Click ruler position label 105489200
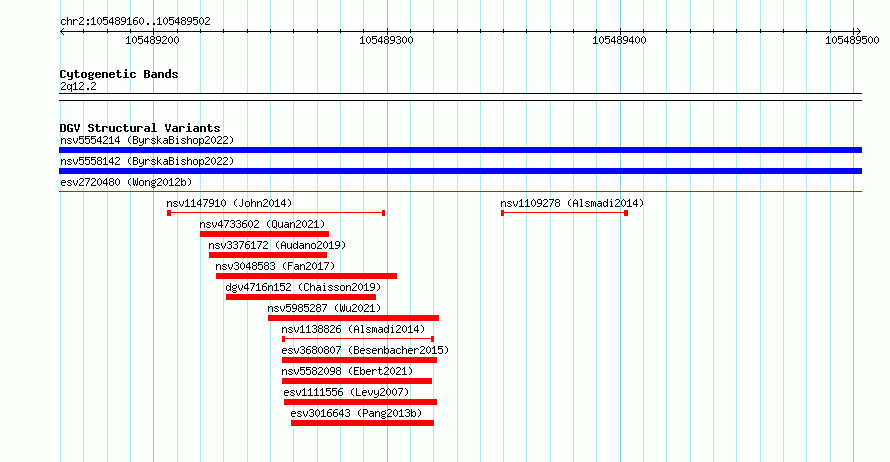Screen dimensions: 890x462 (x=152, y=40)
